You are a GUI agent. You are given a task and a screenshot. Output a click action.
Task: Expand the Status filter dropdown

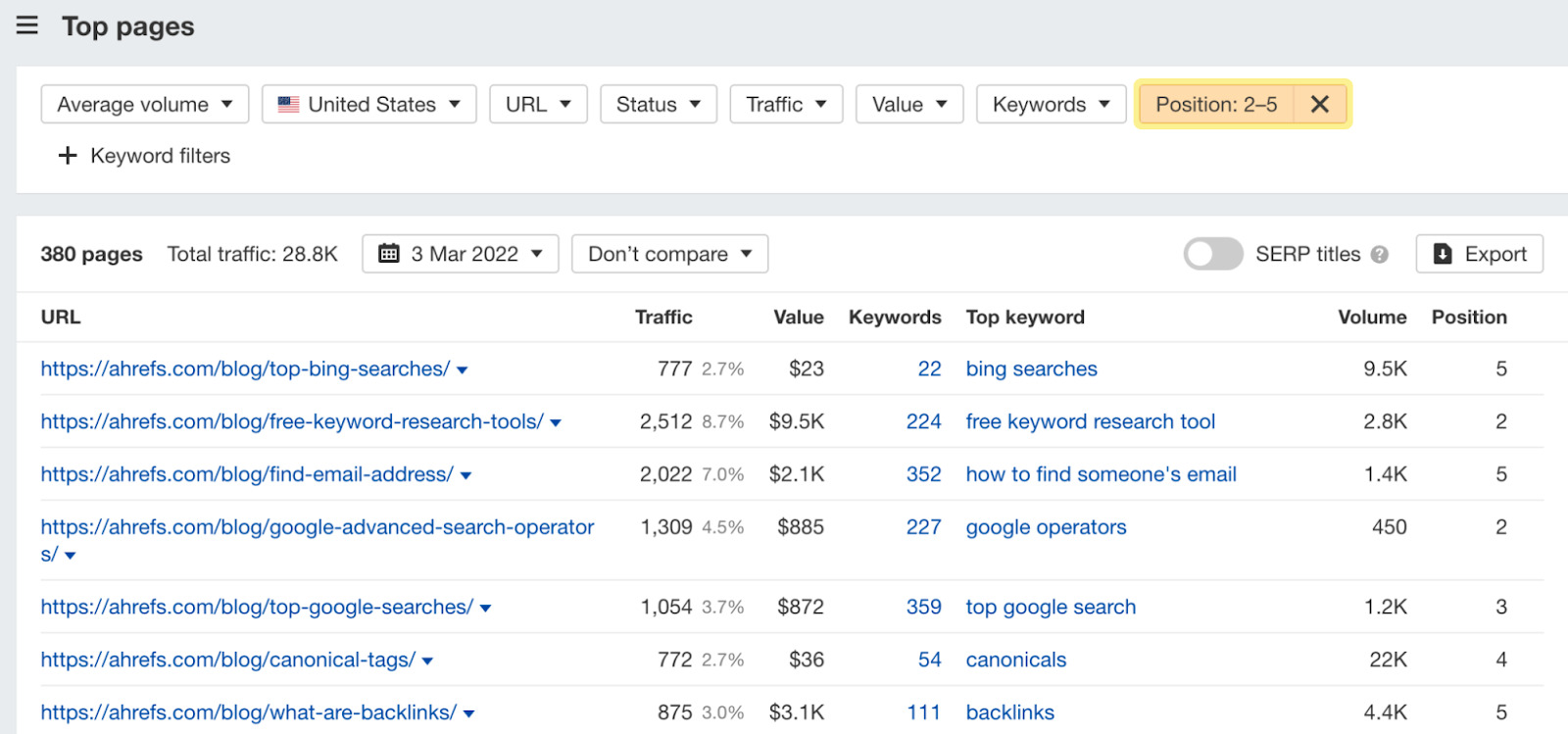tap(659, 104)
